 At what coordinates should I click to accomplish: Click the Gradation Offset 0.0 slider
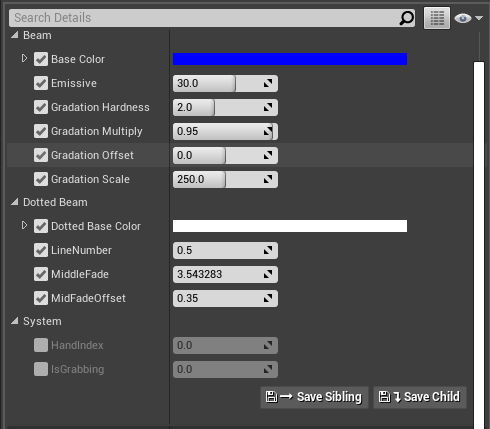[x=225, y=155]
